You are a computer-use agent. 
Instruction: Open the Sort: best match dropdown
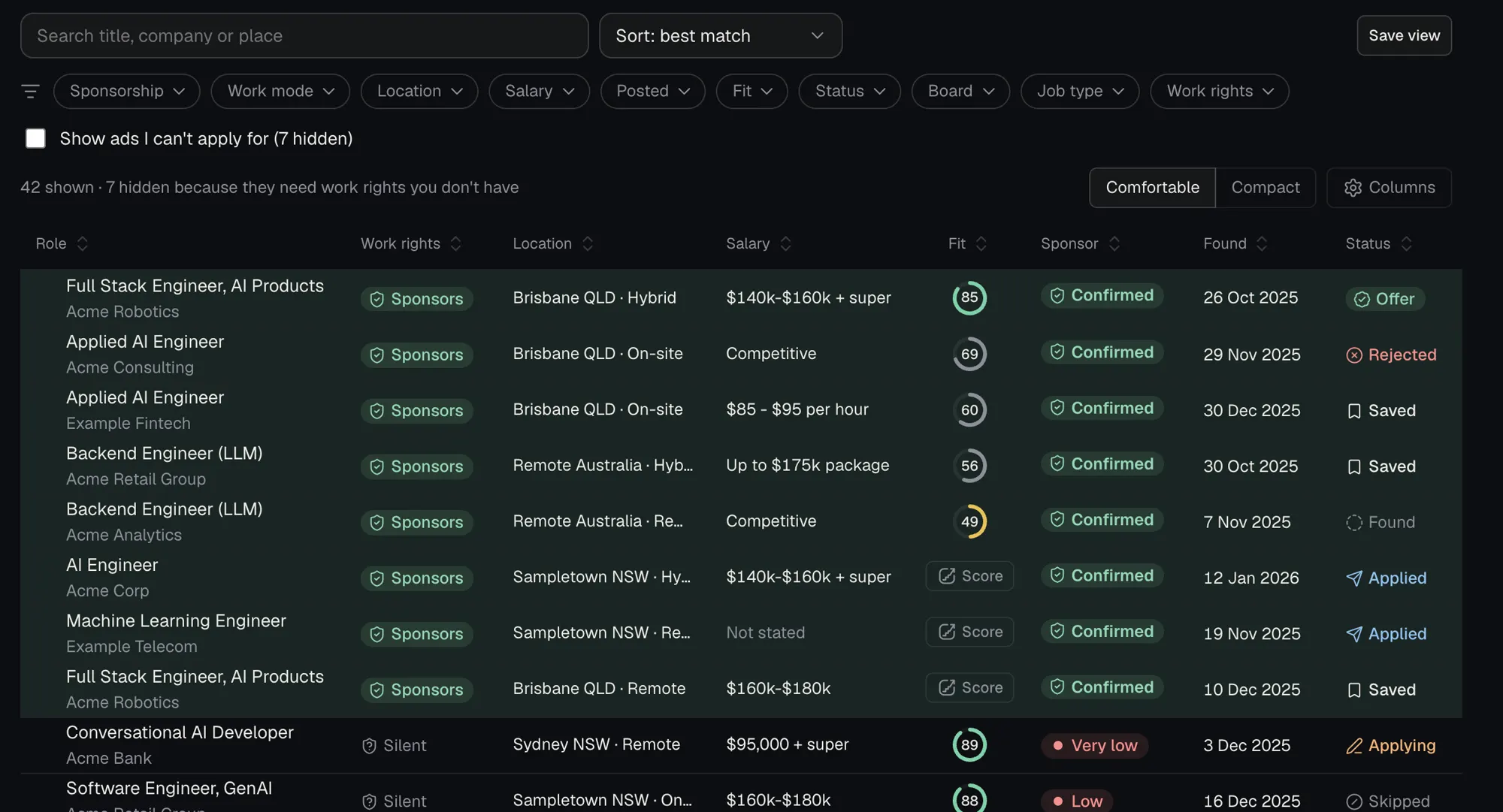[720, 35]
